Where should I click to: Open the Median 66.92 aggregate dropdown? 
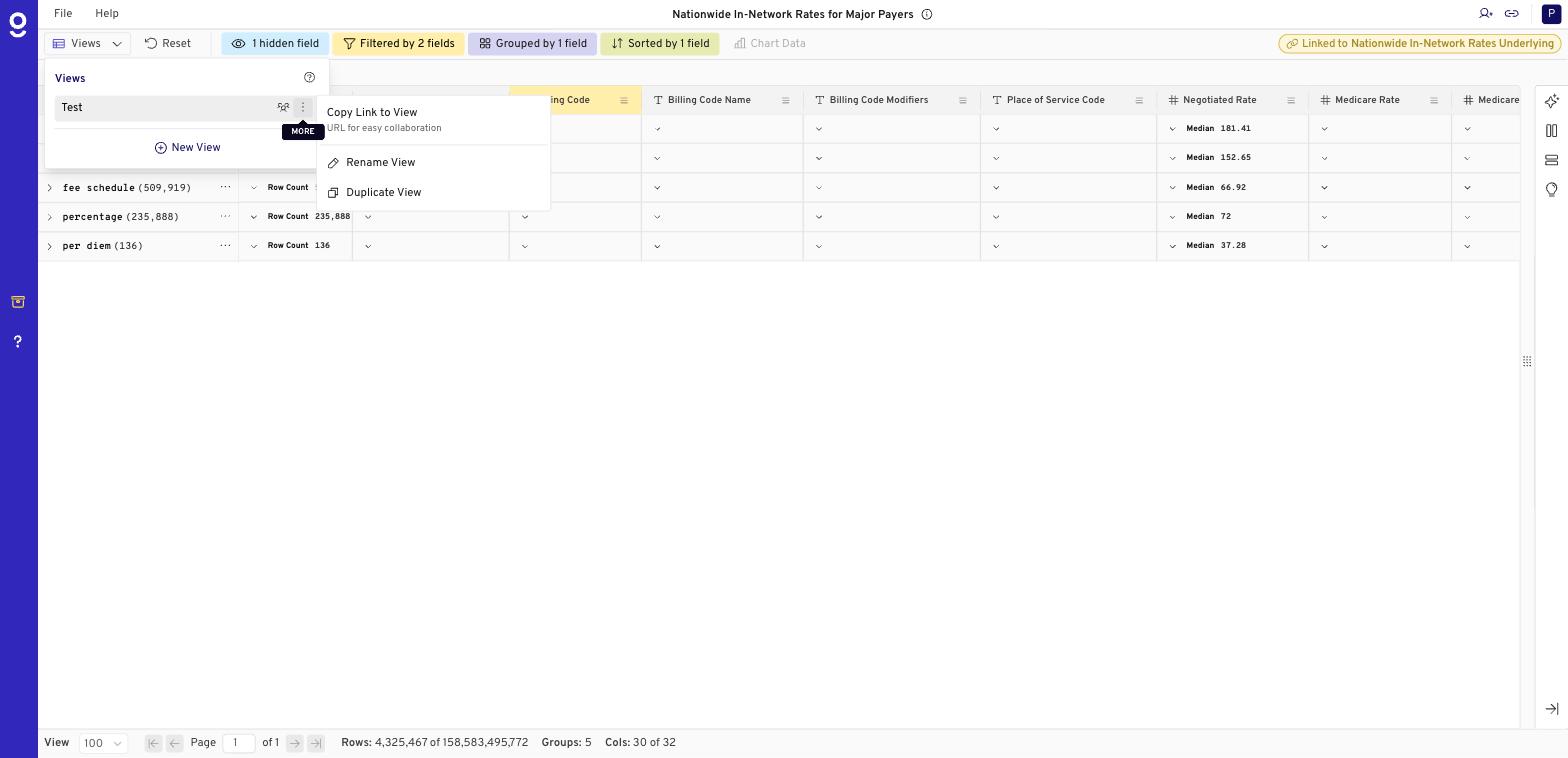coord(1172,188)
